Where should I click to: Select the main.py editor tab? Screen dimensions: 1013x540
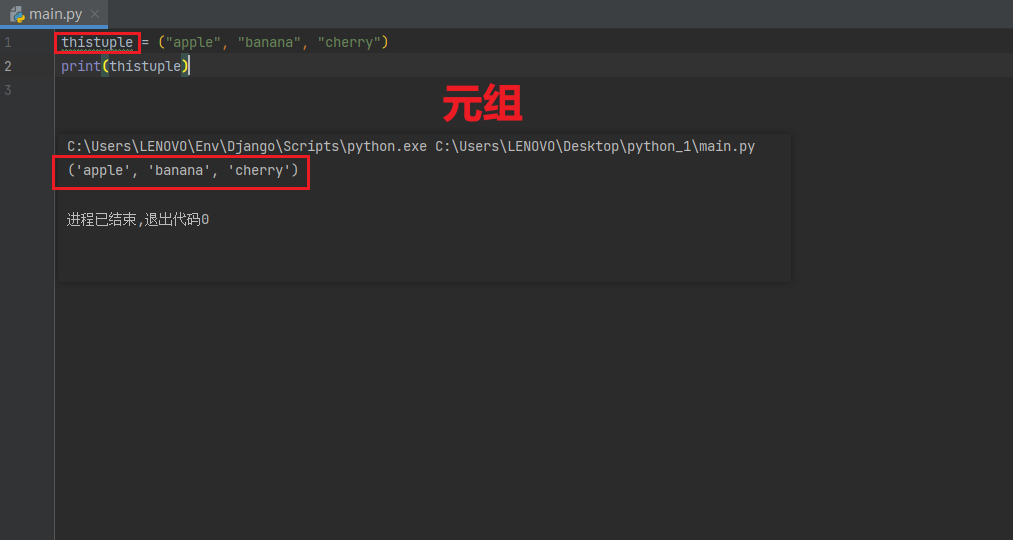(x=54, y=14)
